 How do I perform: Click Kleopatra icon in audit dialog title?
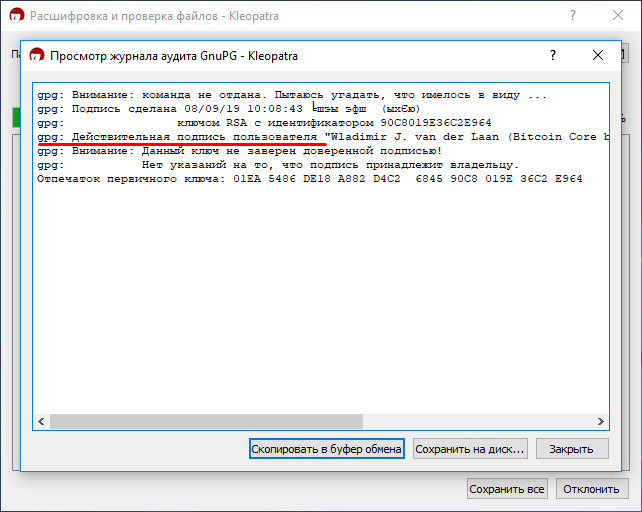[37, 55]
